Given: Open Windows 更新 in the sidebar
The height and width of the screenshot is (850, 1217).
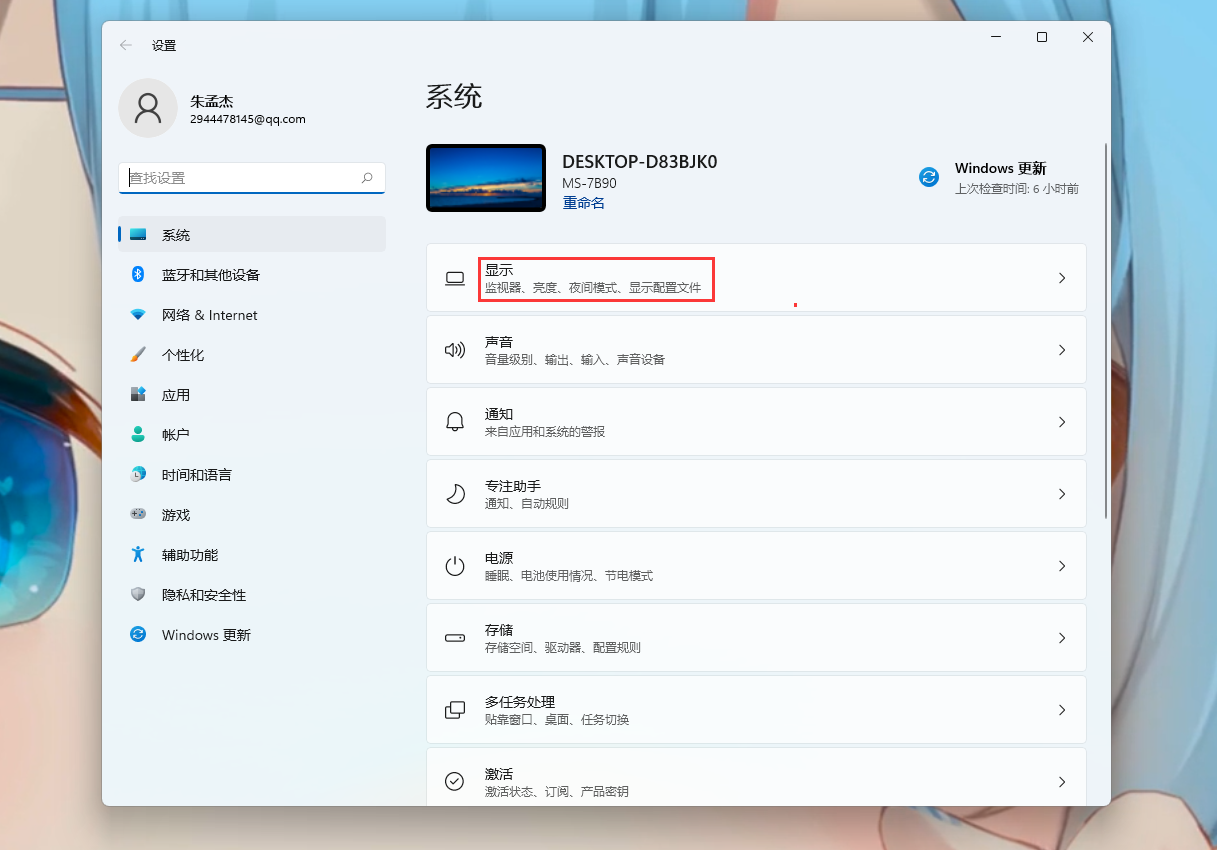Looking at the screenshot, I should [x=252, y=635].
